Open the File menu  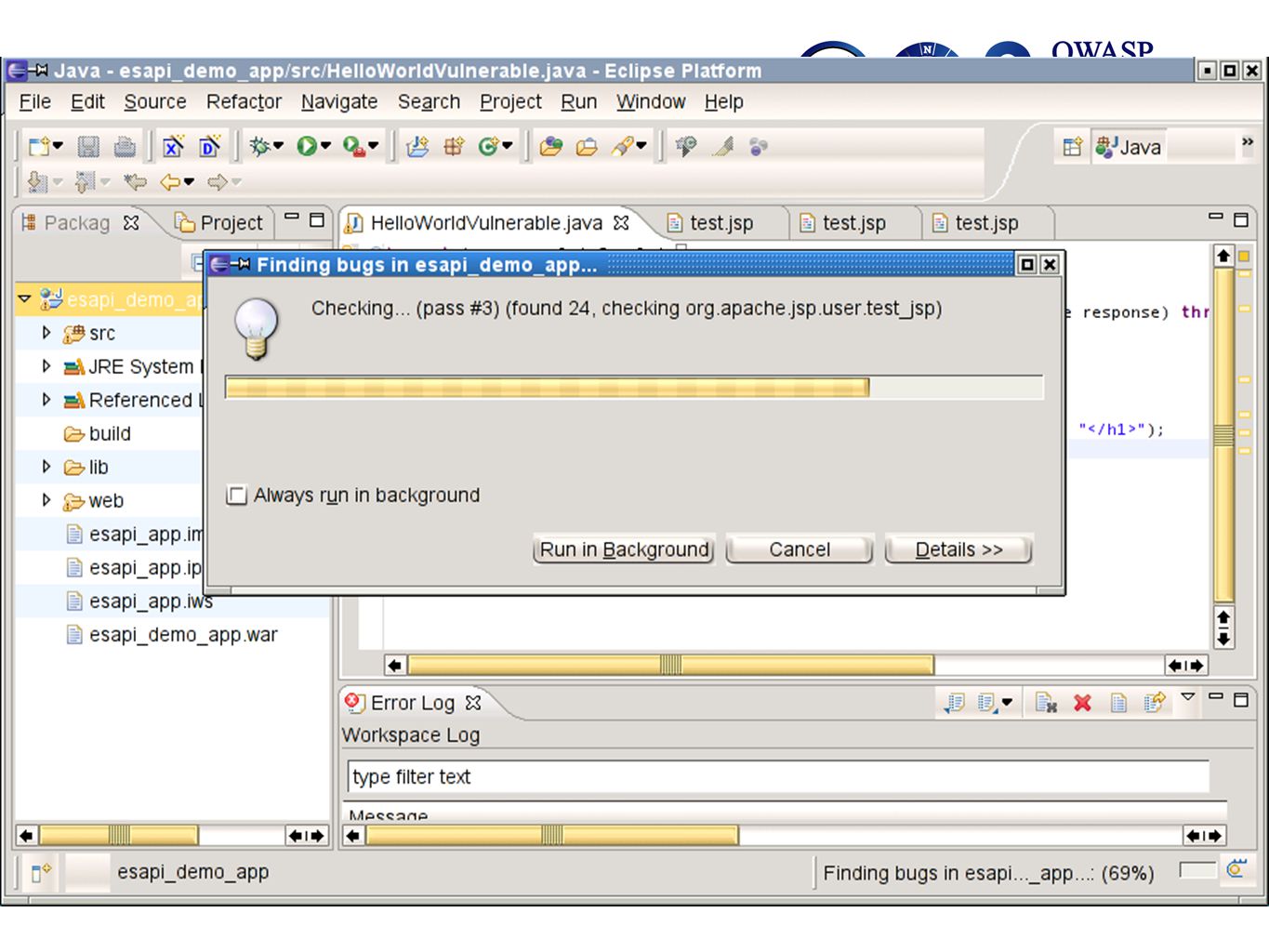pos(35,101)
